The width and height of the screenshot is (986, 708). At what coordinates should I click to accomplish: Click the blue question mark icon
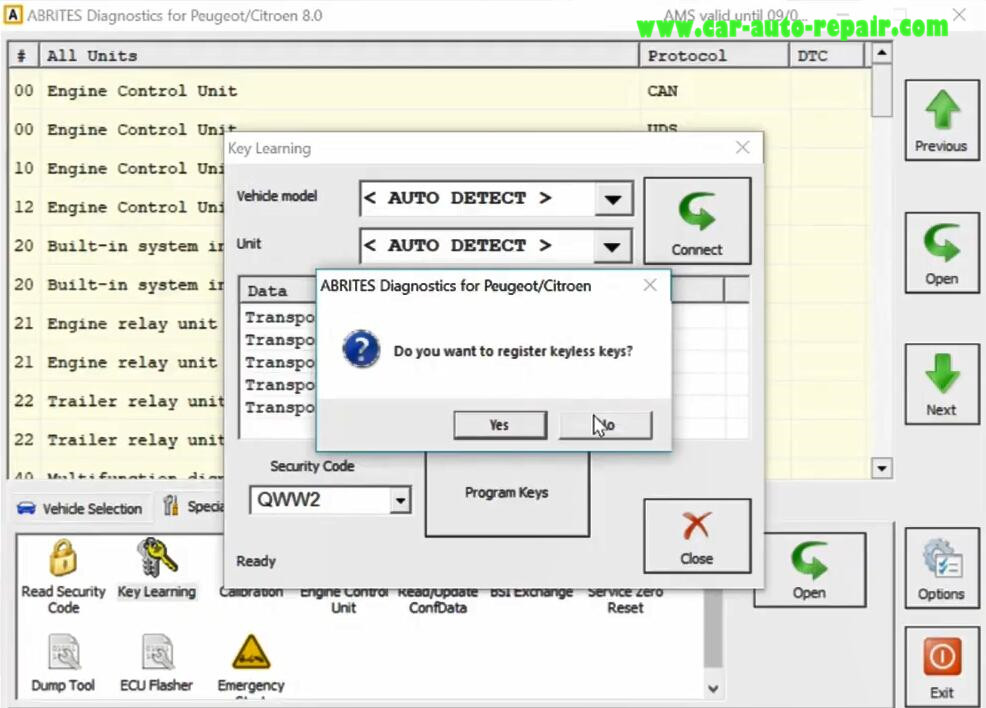[361, 350]
